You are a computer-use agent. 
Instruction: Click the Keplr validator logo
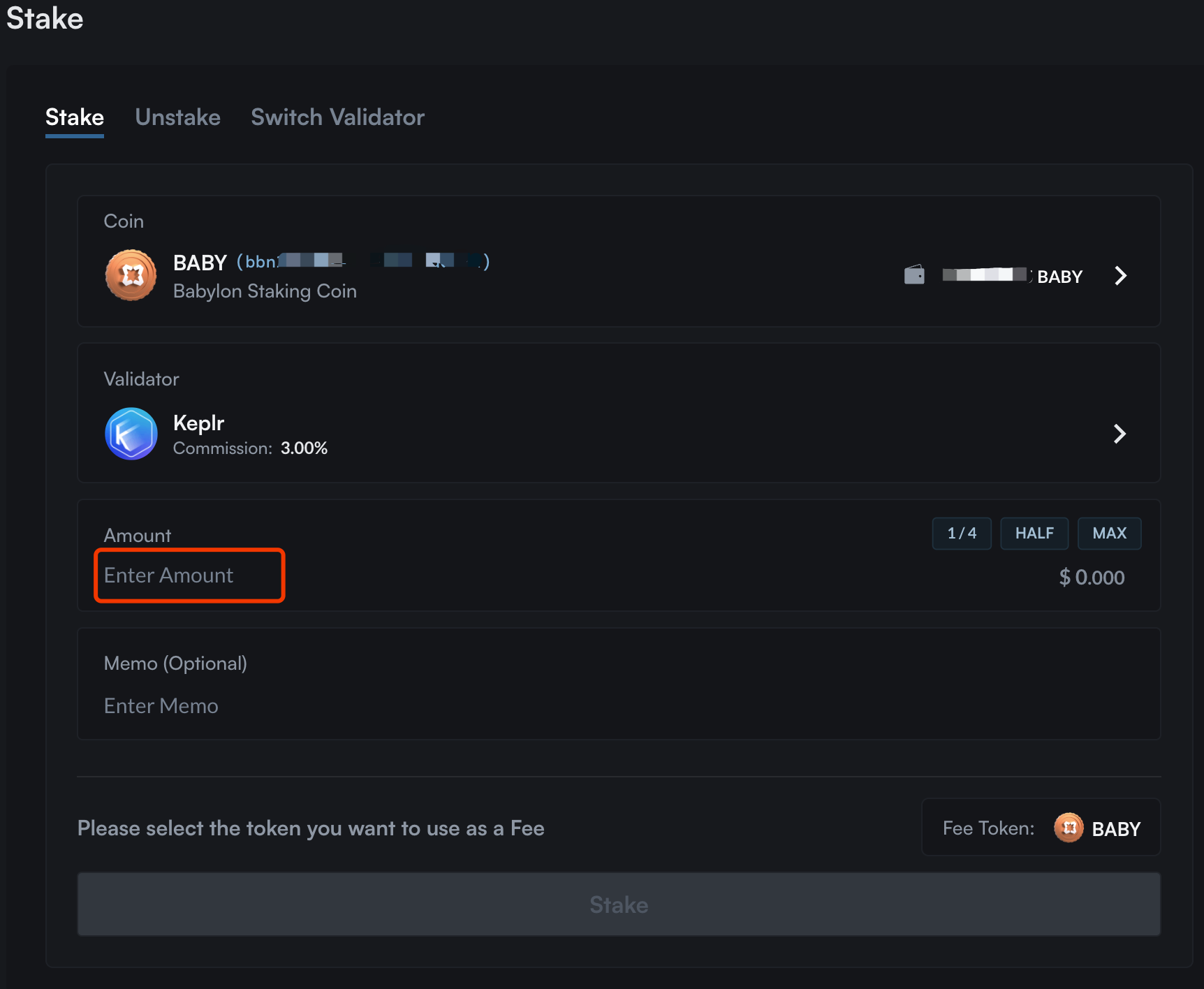click(131, 433)
